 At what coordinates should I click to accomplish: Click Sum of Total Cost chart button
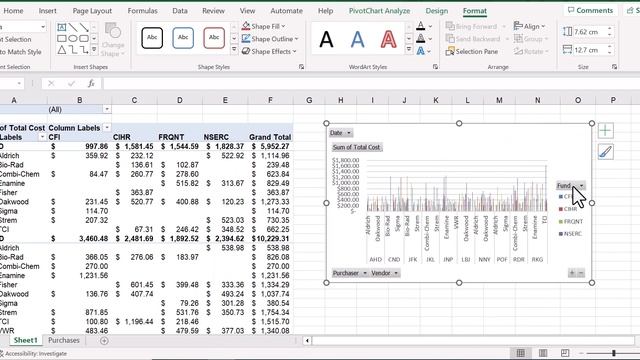point(356,147)
